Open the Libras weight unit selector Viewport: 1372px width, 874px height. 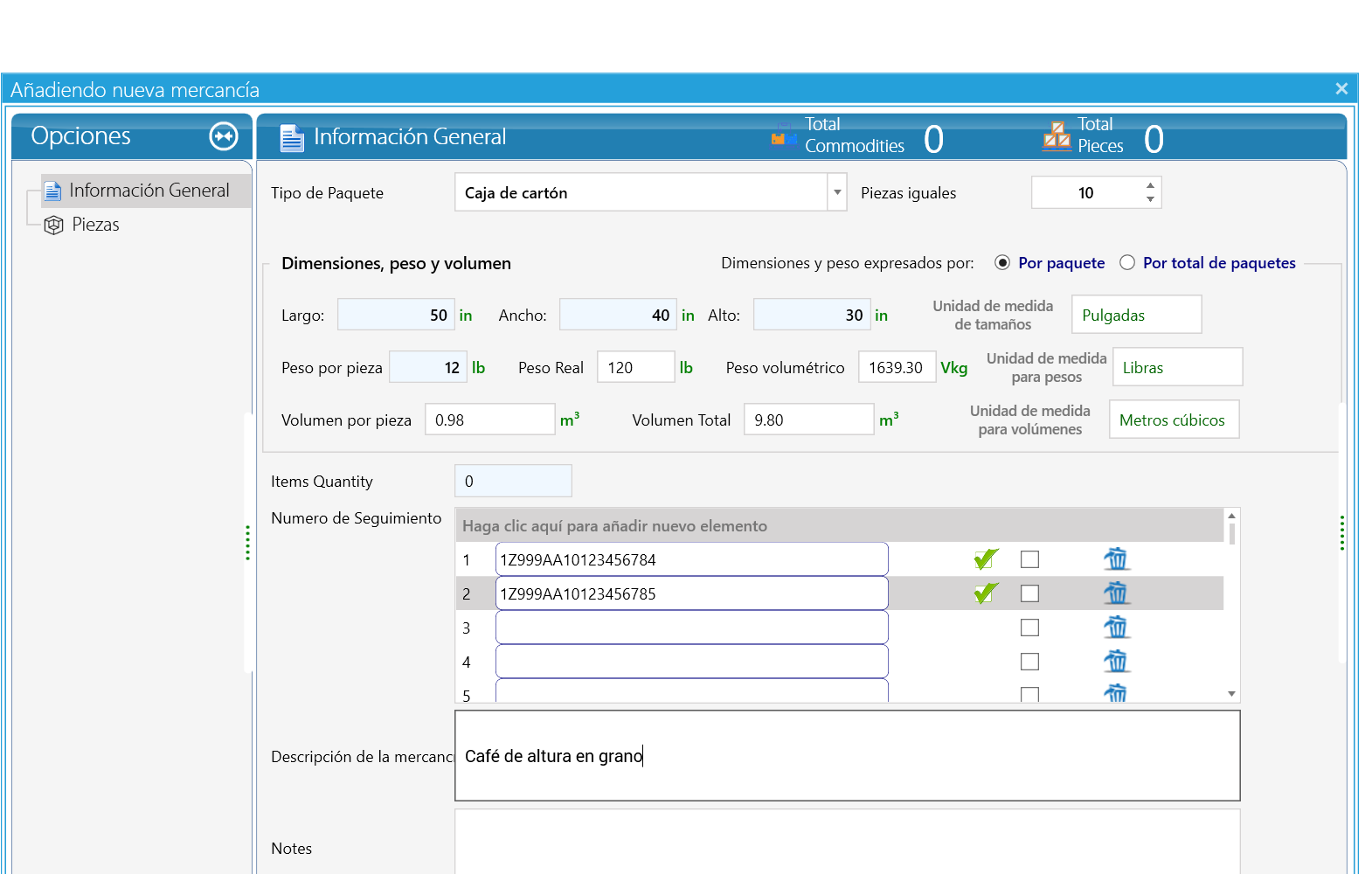click(1177, 367)
